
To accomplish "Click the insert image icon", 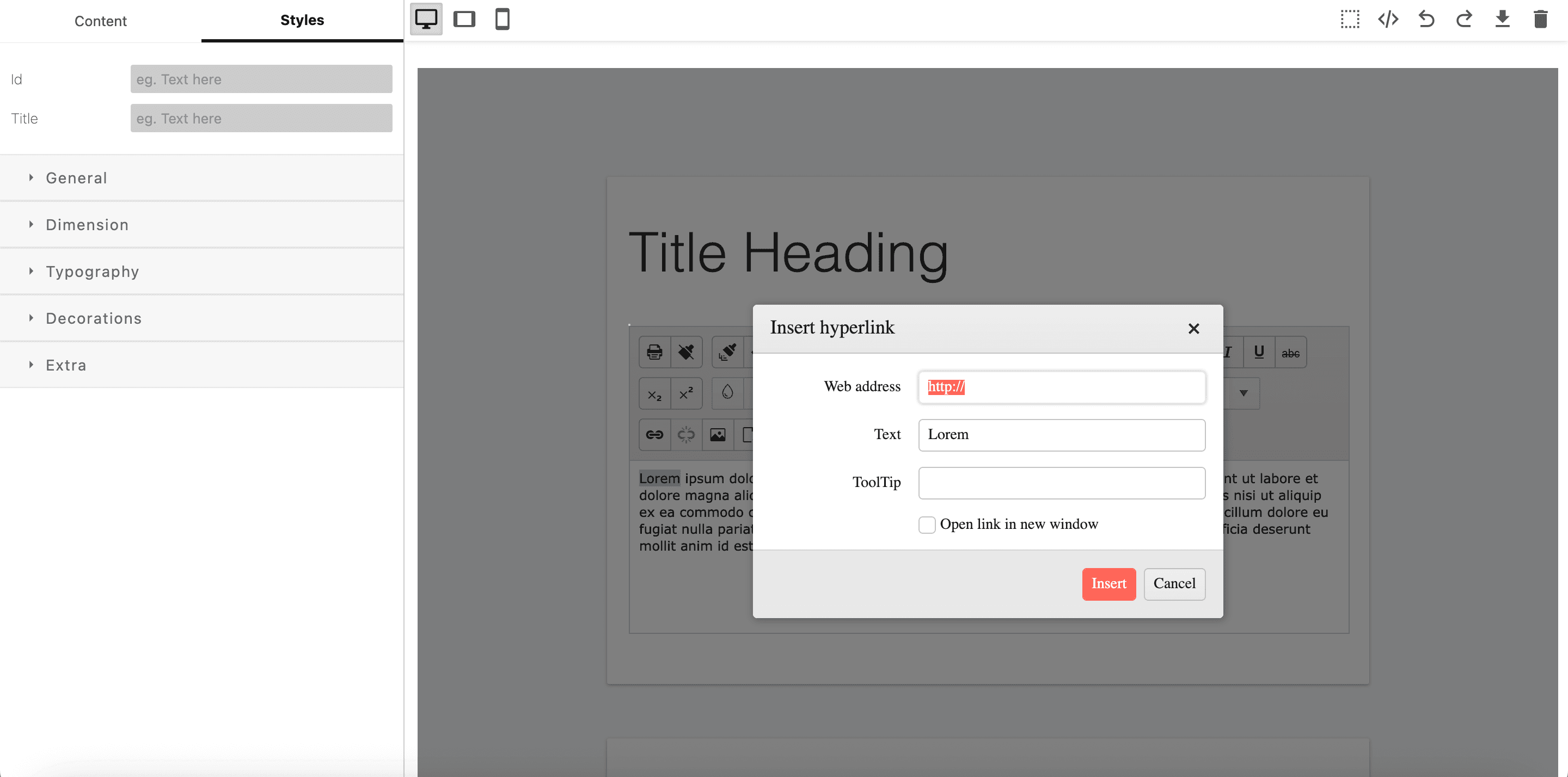I will pyautogui.click(x=718, y=434).
